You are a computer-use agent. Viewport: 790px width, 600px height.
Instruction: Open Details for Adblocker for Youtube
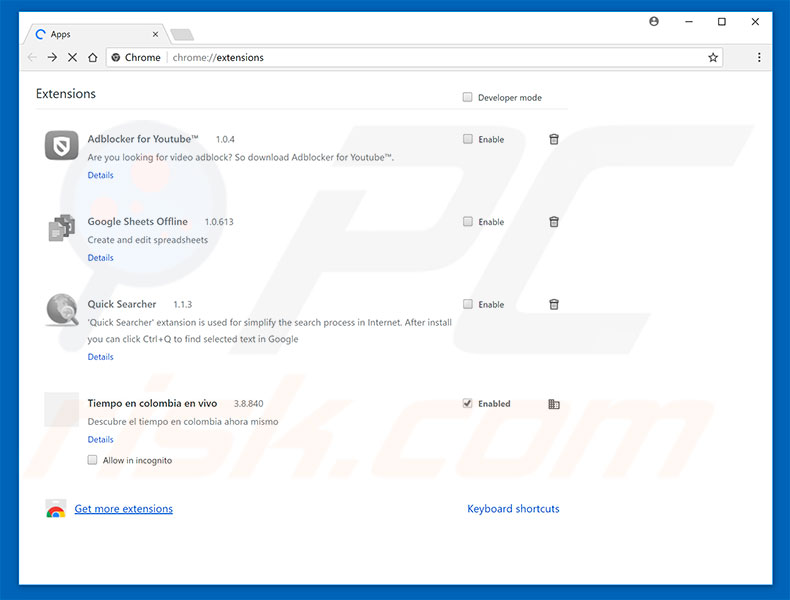101,175
